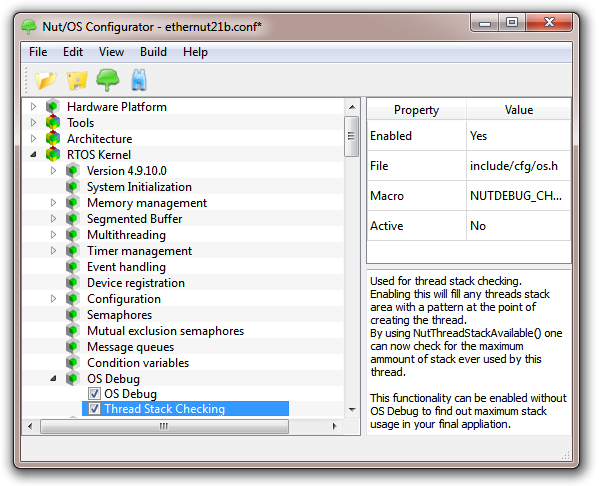Click the Version 4.9.10.0 component icon
The height and width of the screenshot is (486, 599).
point(73,171)
